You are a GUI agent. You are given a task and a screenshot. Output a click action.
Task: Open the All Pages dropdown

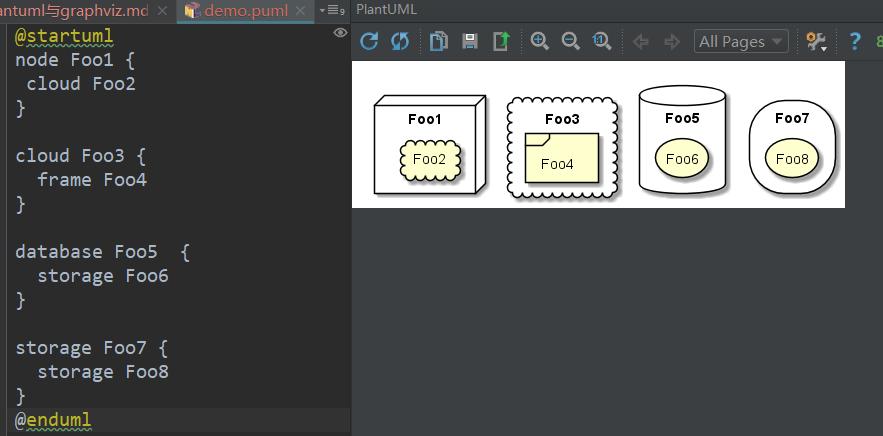pyautogui.click(x=741, y=41)
